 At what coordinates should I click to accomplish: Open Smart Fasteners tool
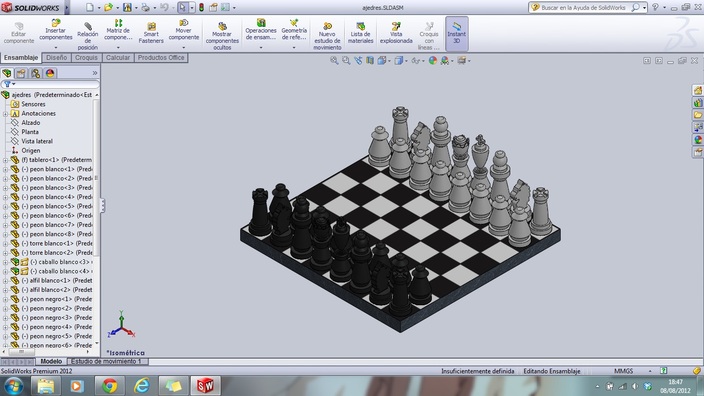(151, 33)
